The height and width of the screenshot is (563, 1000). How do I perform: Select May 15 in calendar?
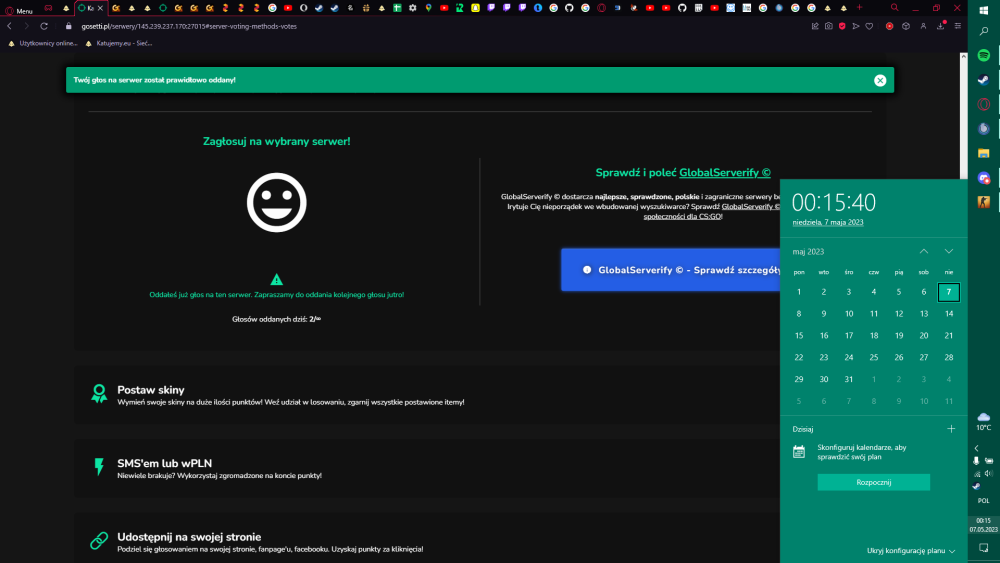[798, 335]
